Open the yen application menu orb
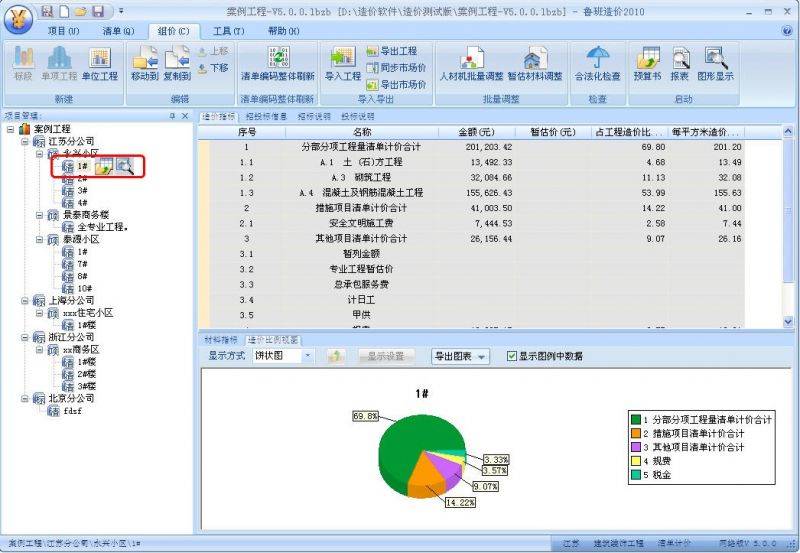 click(18, 19)
